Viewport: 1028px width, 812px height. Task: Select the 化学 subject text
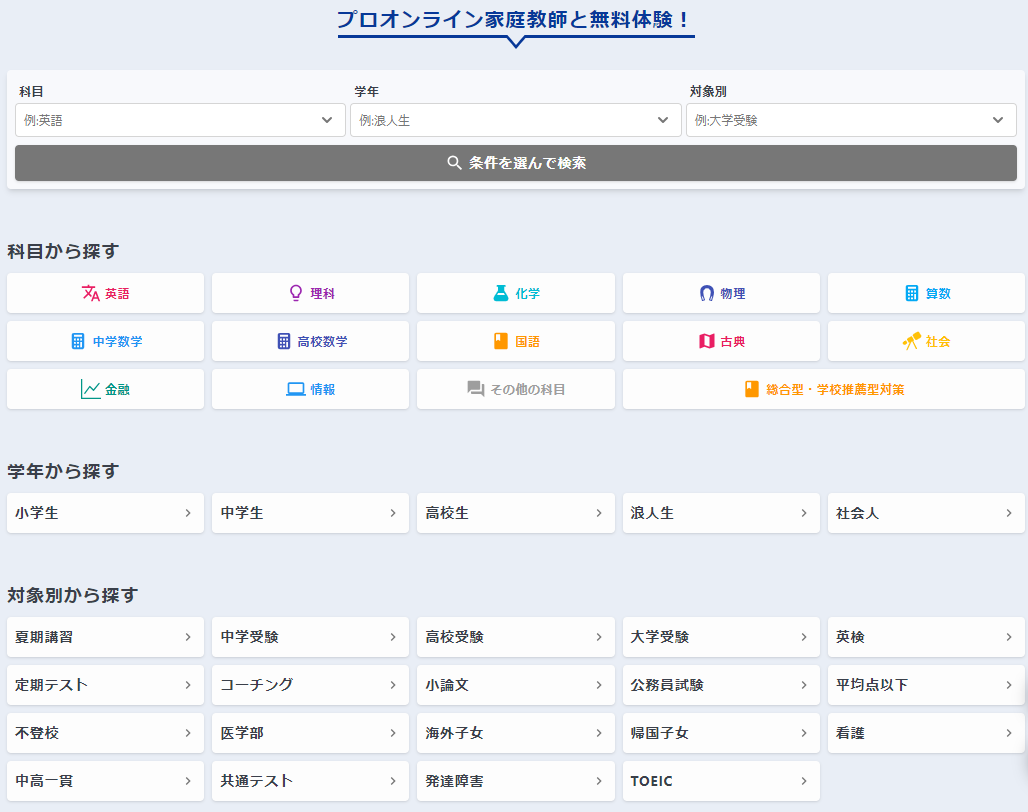(528, 294)
